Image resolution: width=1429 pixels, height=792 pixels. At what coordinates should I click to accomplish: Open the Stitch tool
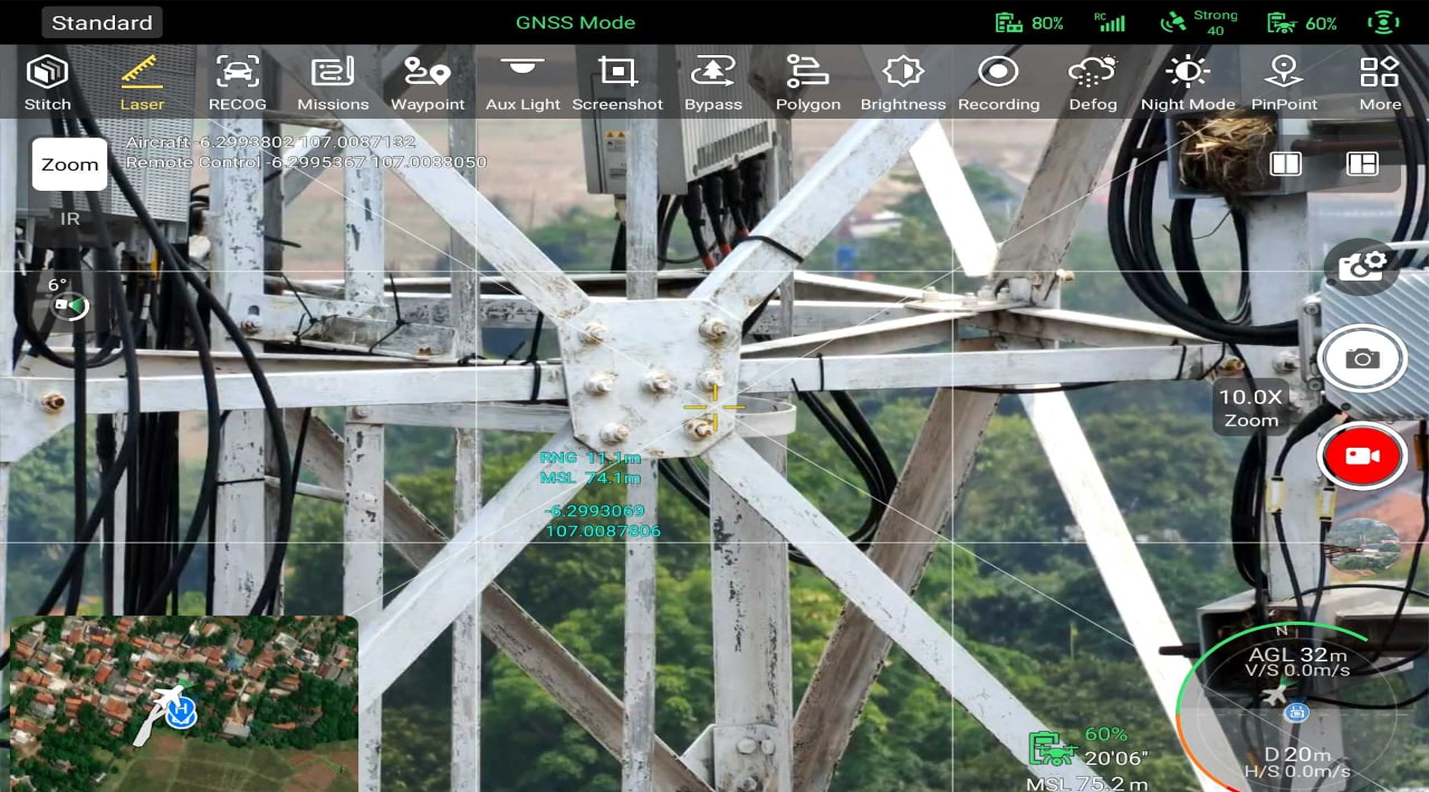click(47, 82)
